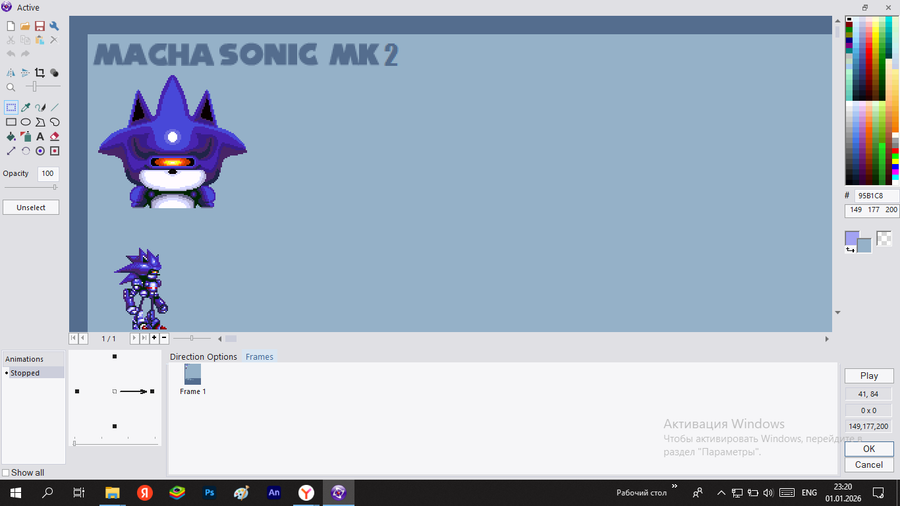
Task: Choose the top direction point
Action: coord(115,357)
